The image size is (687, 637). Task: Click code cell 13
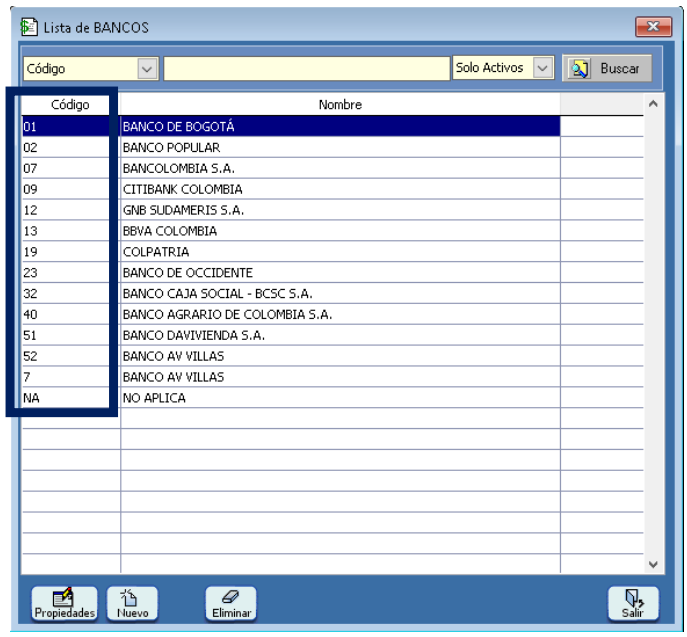pos(71,231)
